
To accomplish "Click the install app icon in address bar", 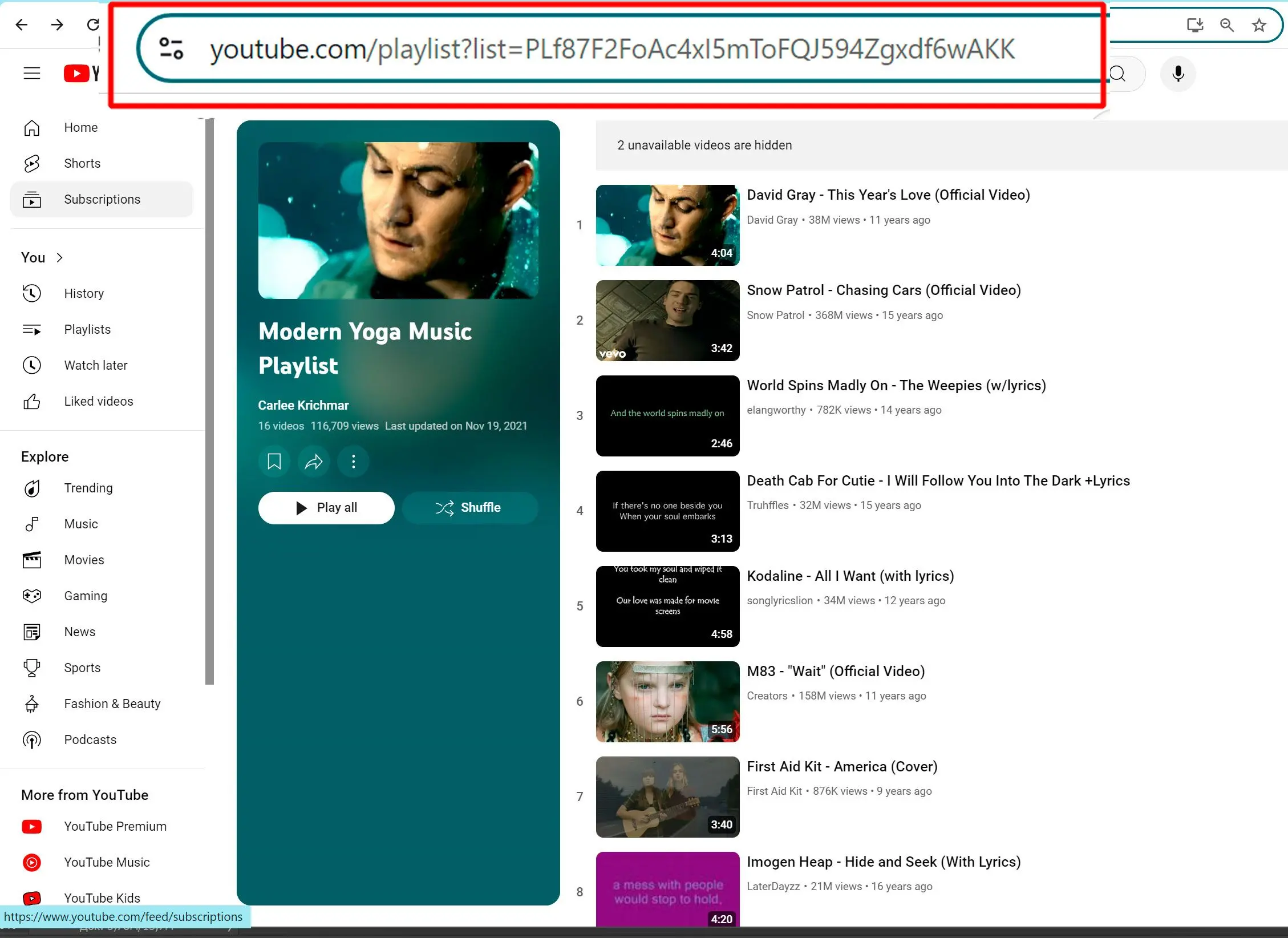I will coord(1194,25).
